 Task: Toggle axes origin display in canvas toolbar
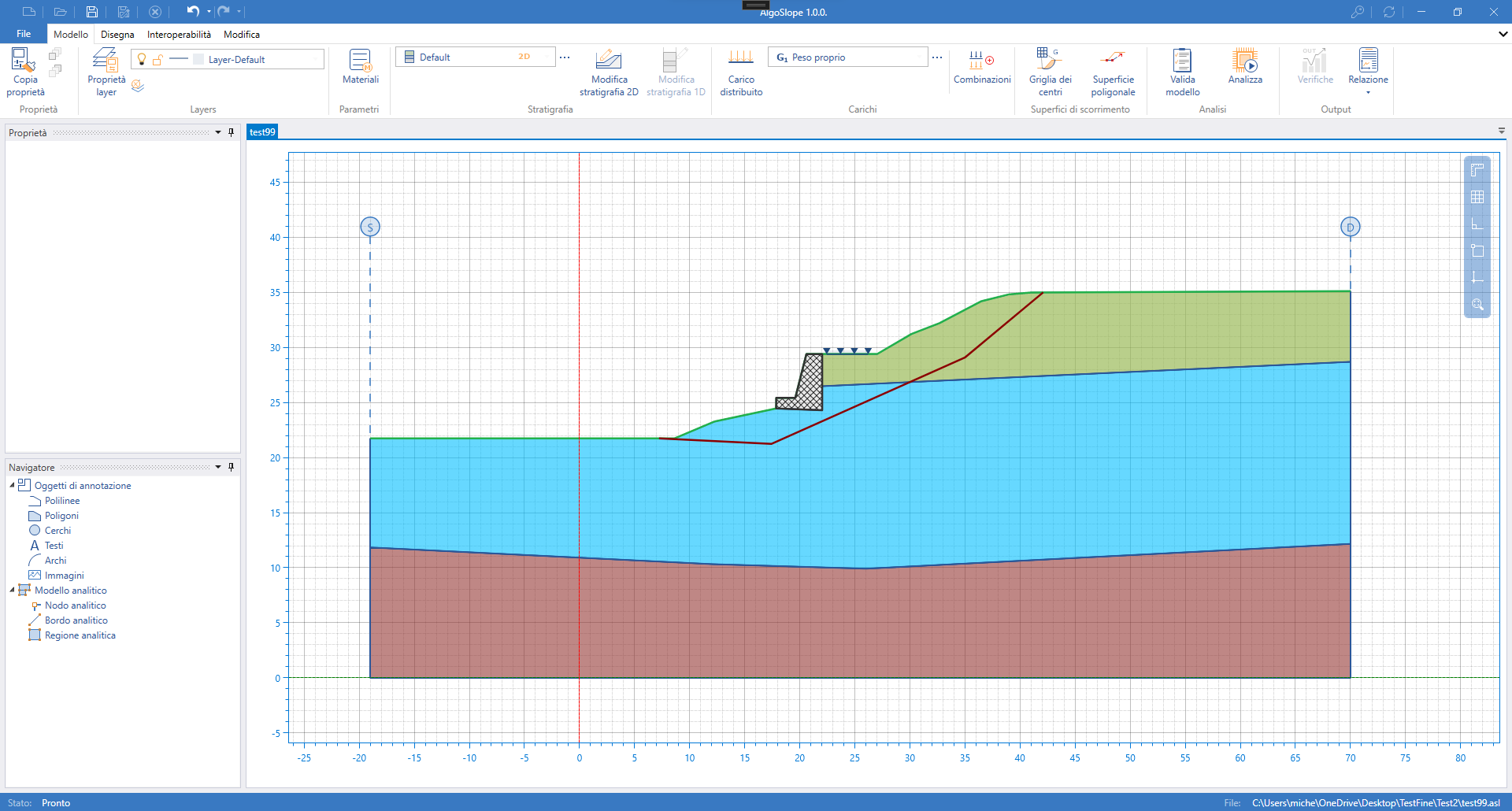(x=1477, y=277)
